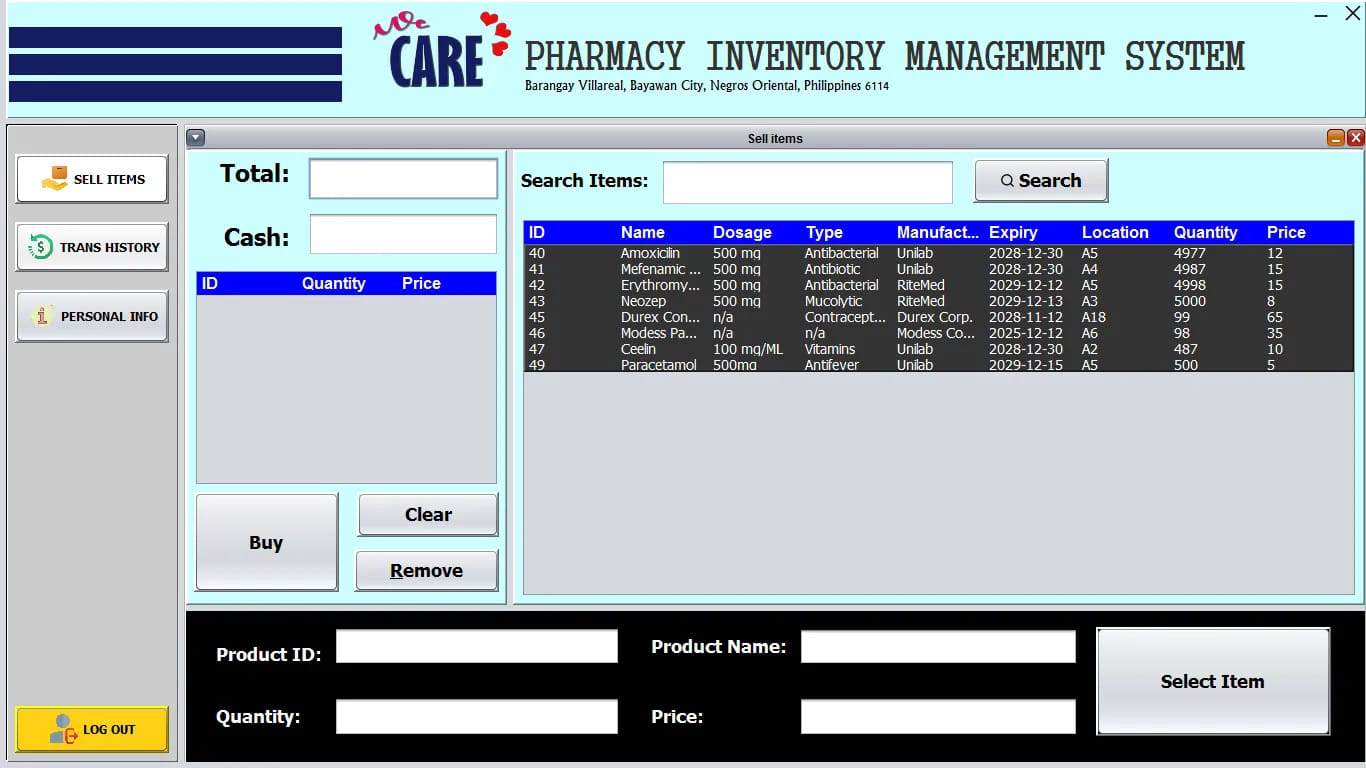1366x768 pixels.
Task: Select the Mefenamic row
Action: (x=939, y=269)
